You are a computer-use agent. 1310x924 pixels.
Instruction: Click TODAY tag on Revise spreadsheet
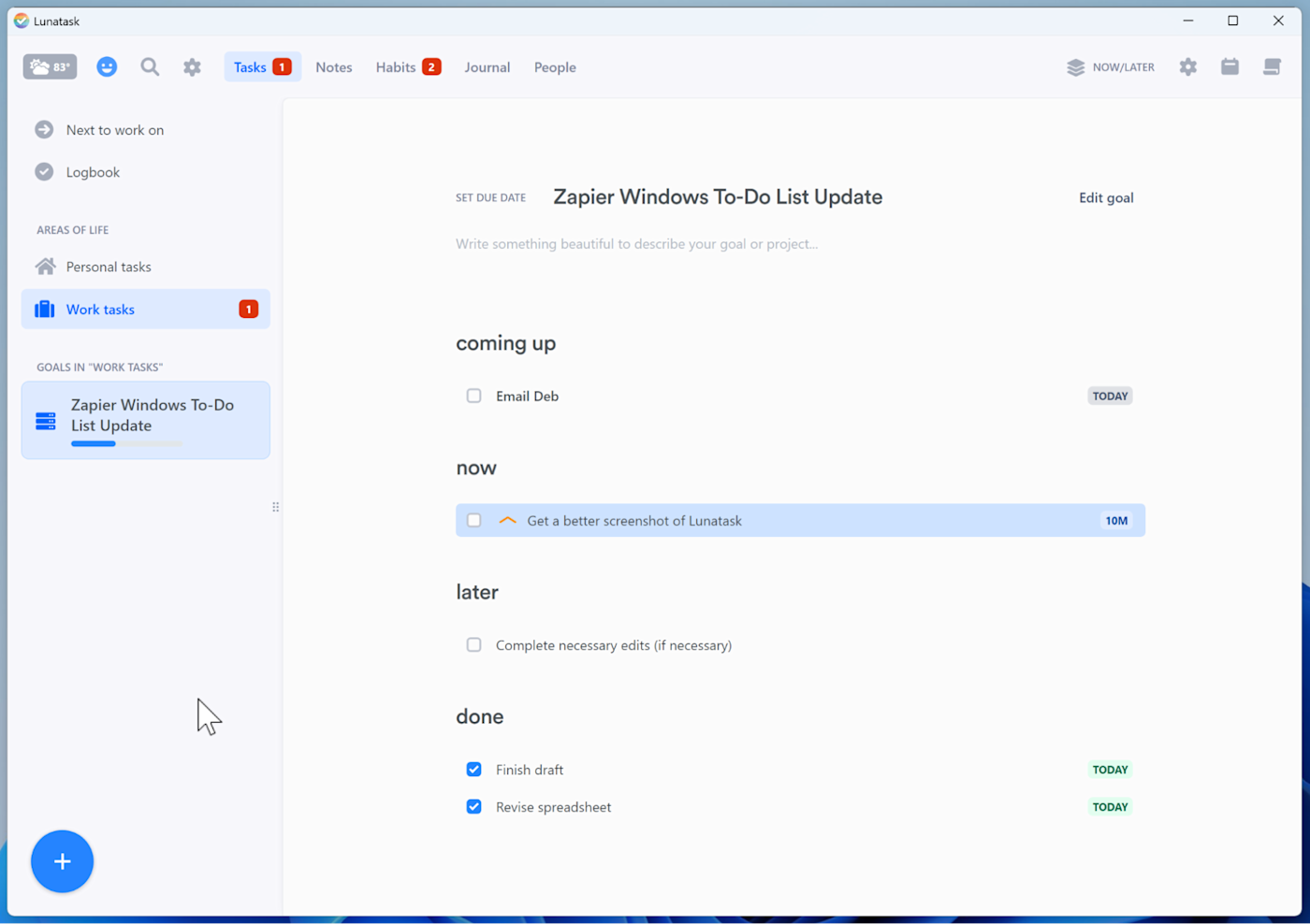click(x=1110, y=807)
